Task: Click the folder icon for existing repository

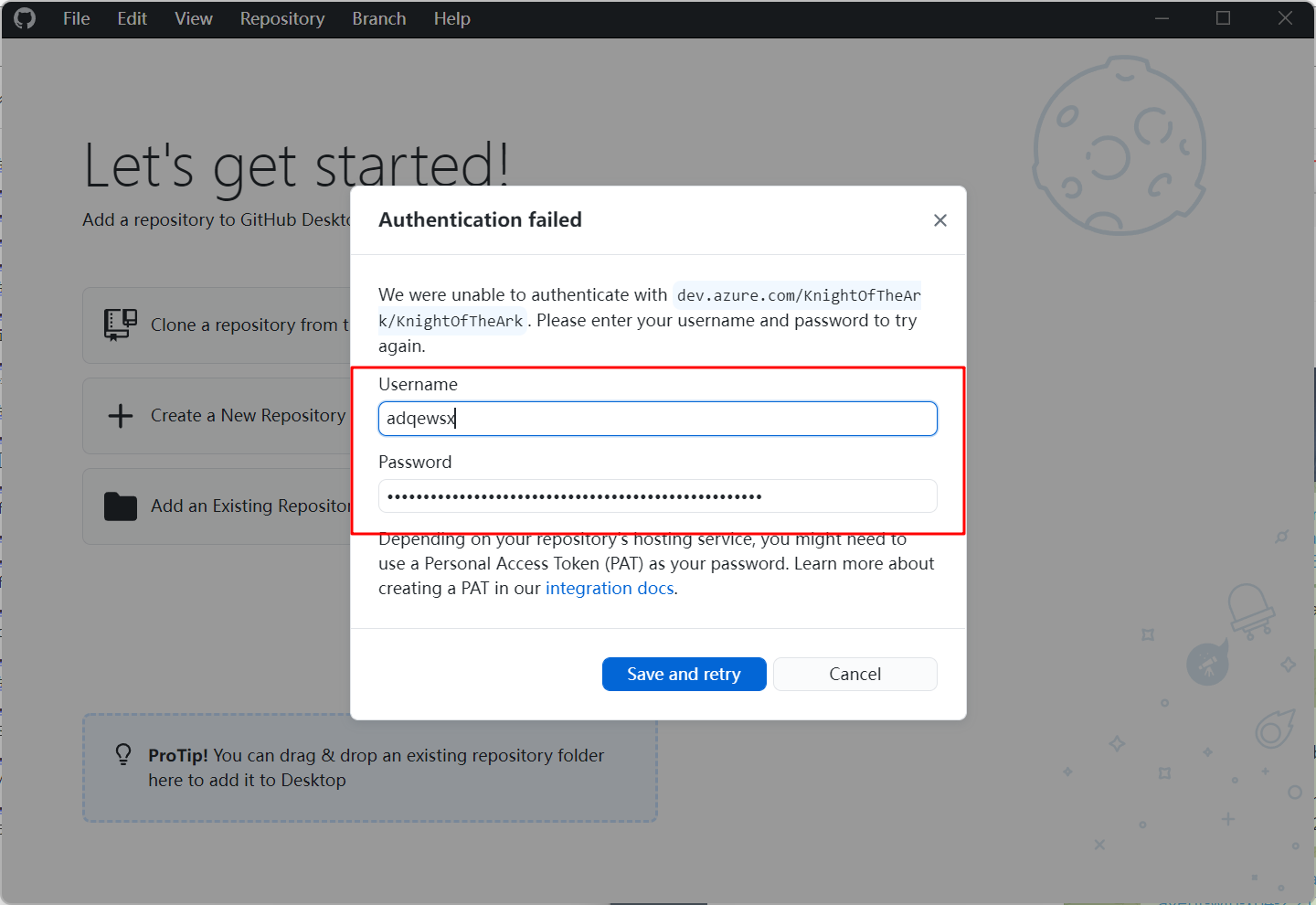Action: point(121,506)
